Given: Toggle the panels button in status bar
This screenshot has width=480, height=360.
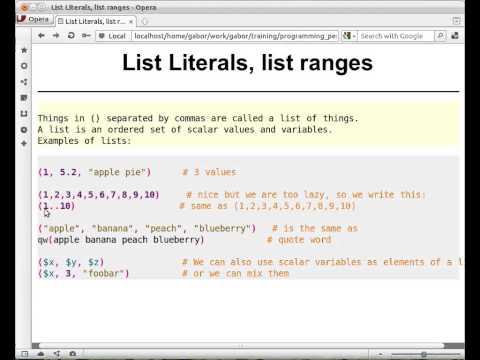Looking at the screenshot, I should click(25, 354).
